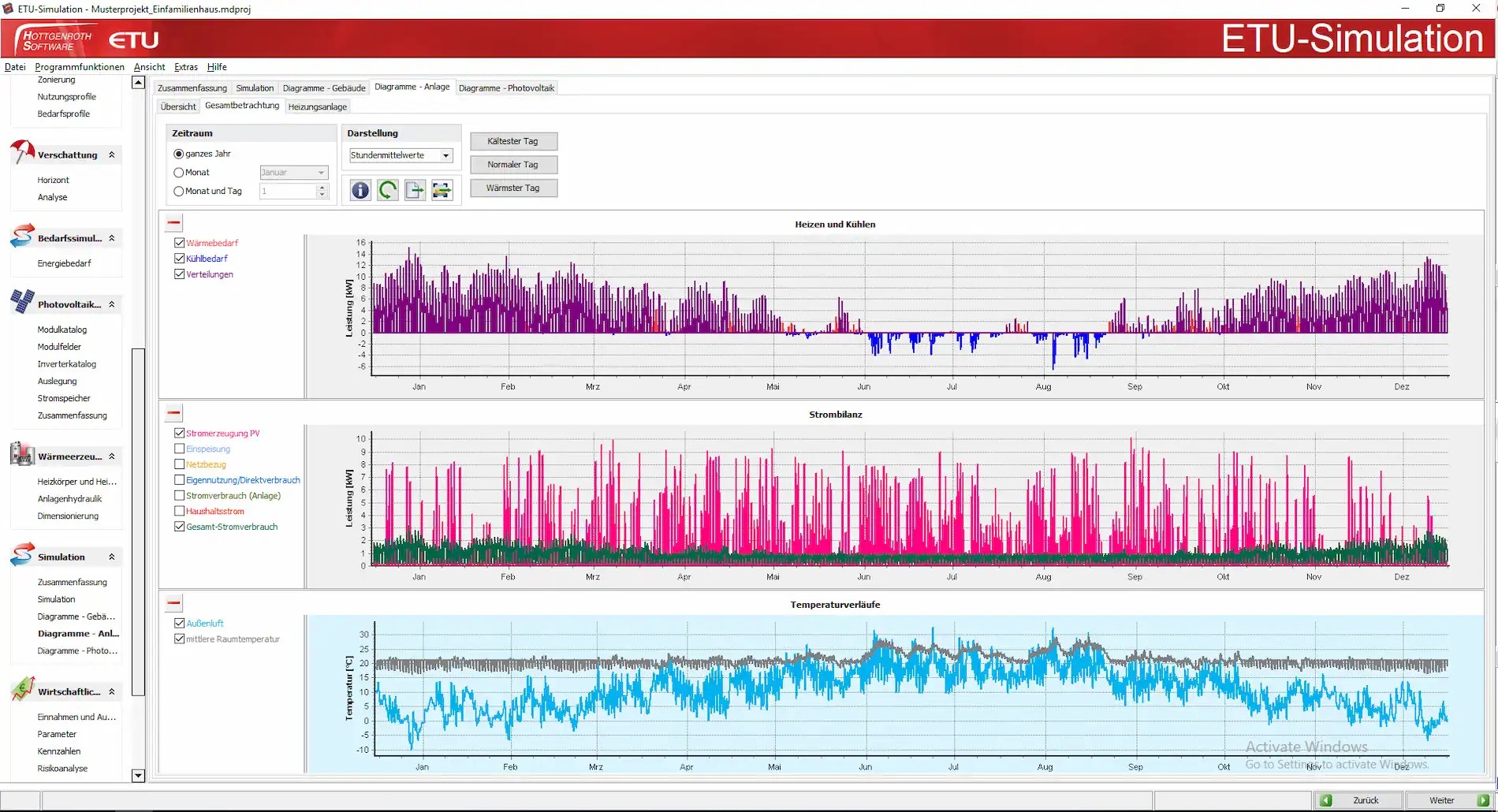The image size is (1498, 812).
Task: Enable the Netzbezug checkbox
Action: [179, 464]
